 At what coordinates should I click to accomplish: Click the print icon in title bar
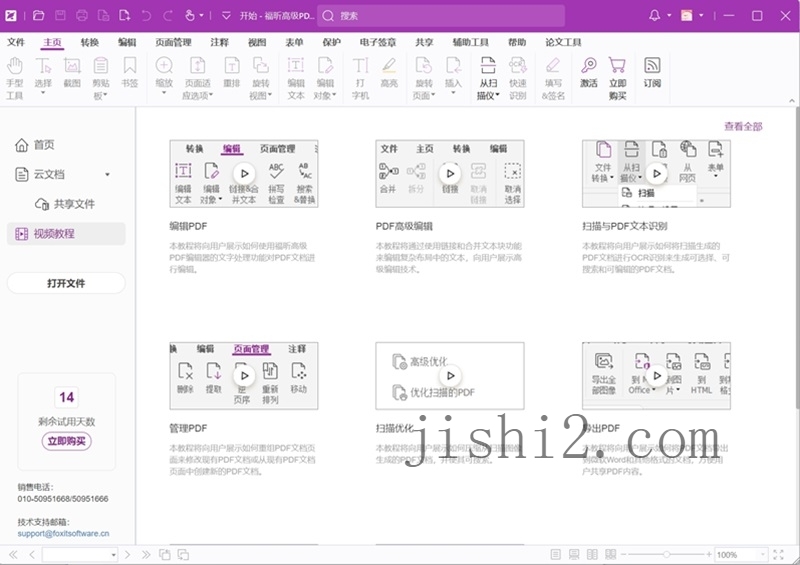click(x=82, y=16)
